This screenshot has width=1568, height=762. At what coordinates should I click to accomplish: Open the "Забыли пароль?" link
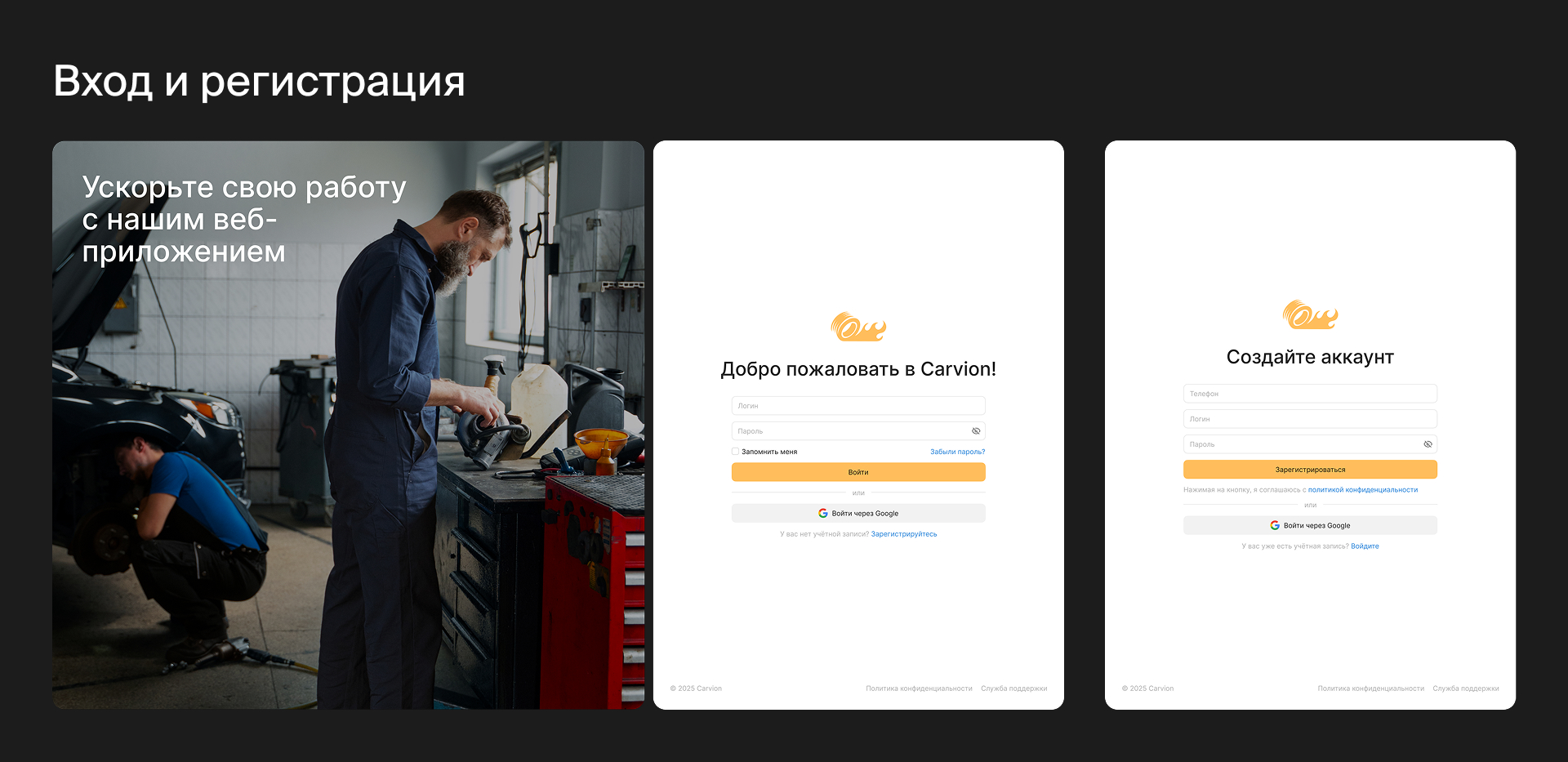[x=957, y=452]
